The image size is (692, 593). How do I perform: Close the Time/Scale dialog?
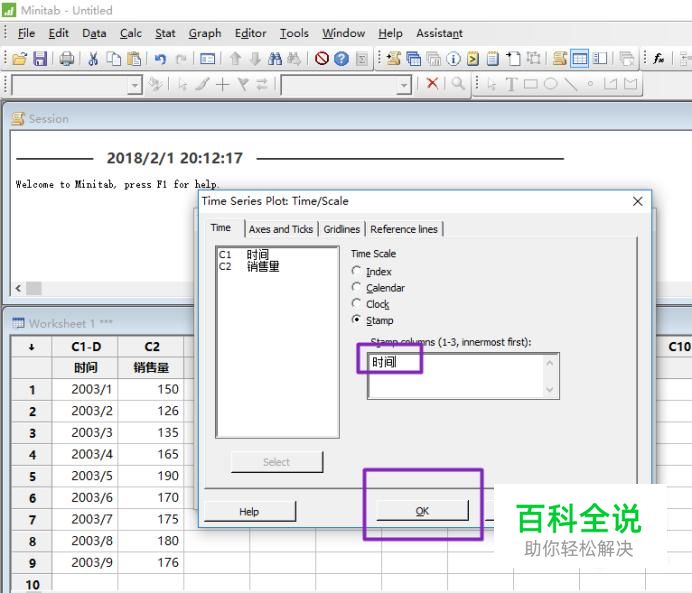(637, 202)
